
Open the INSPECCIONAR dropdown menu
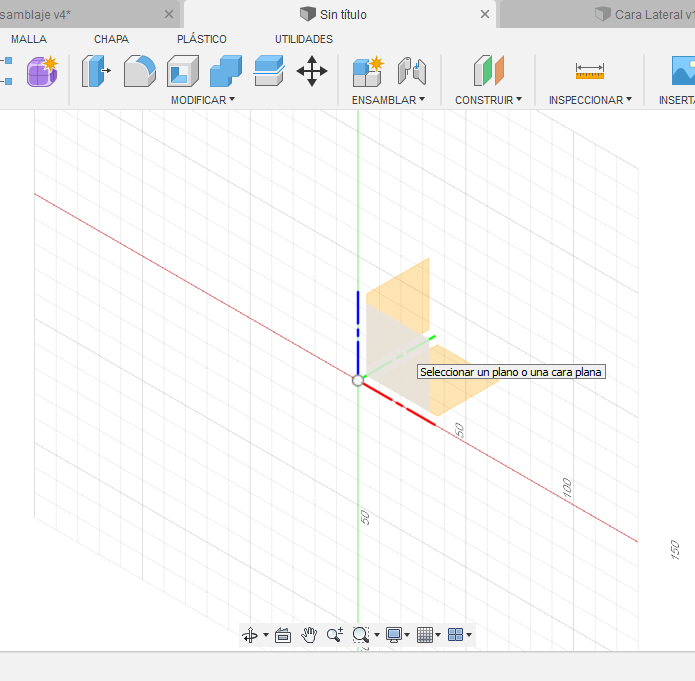click(590, 100)
